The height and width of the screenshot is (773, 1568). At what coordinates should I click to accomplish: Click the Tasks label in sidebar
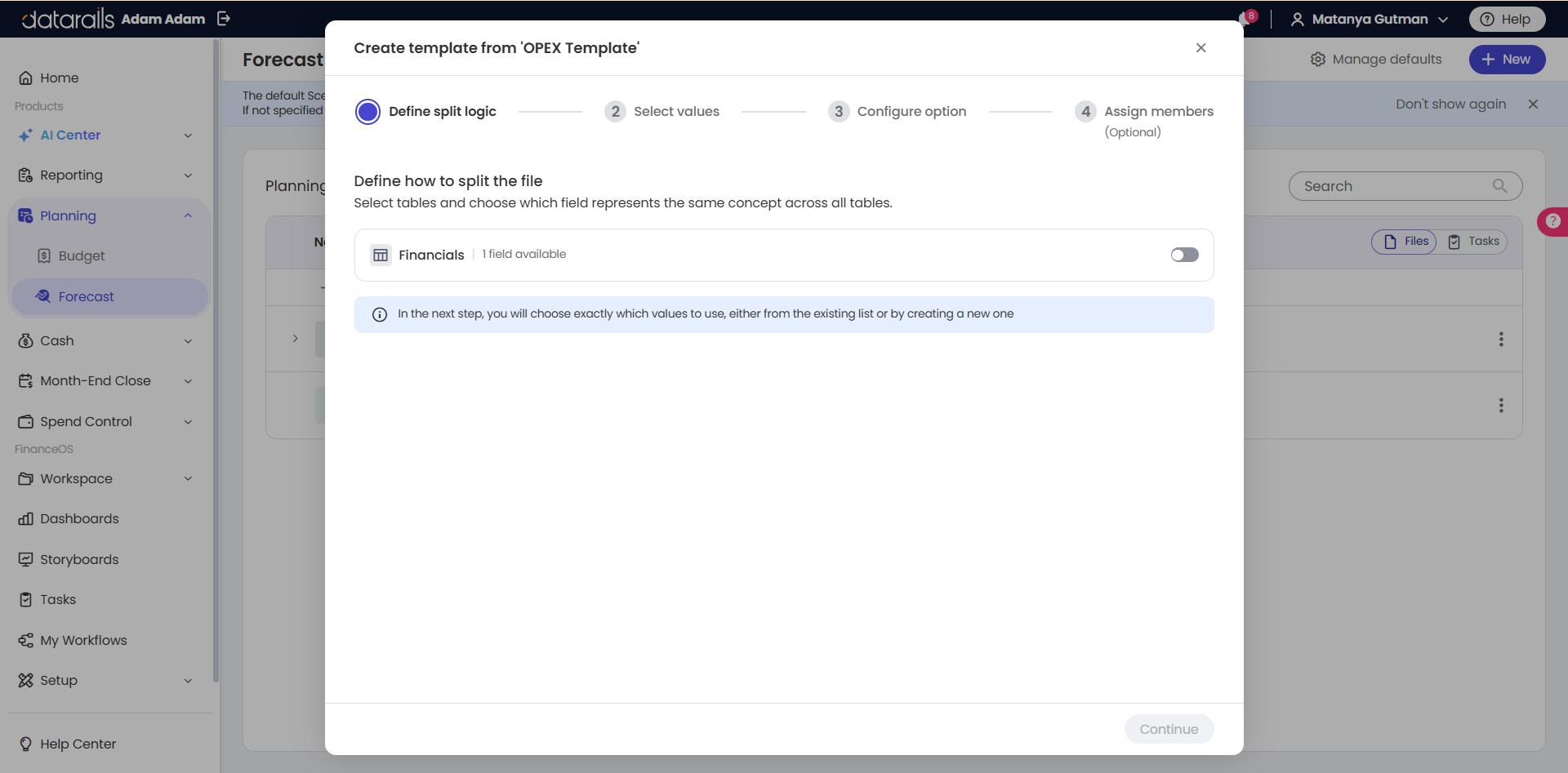coord(58,600)
